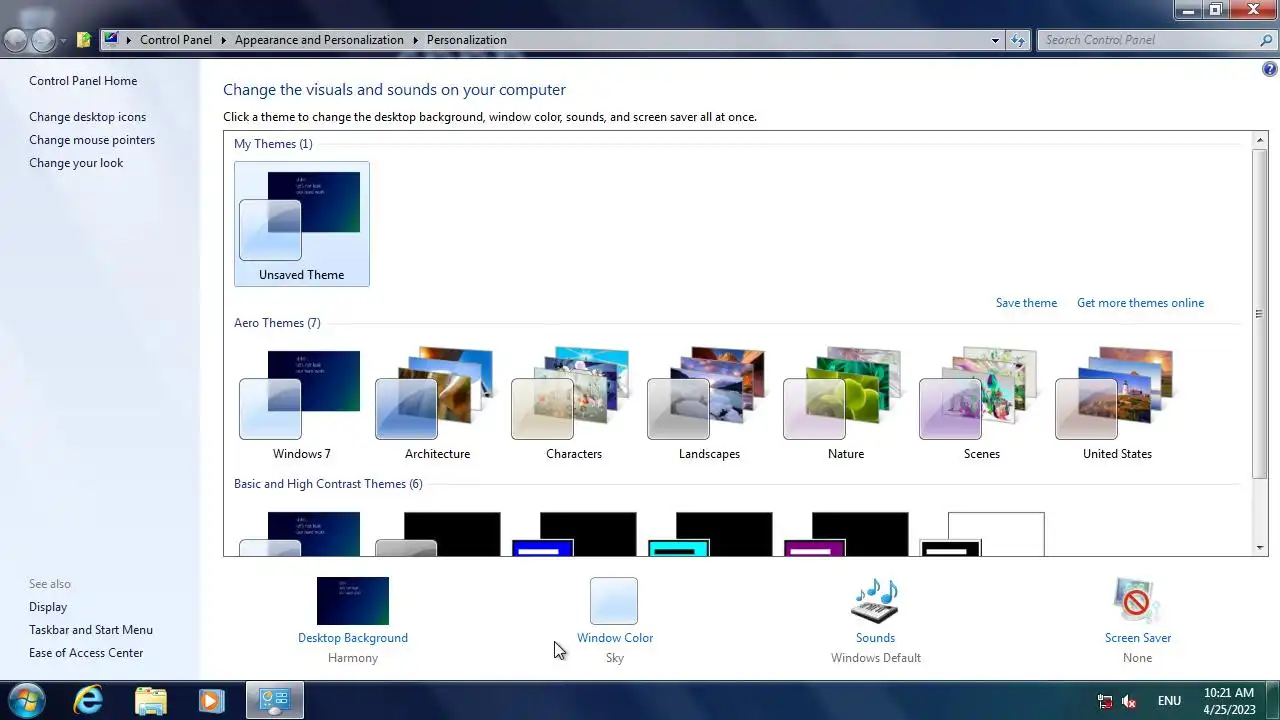Open Window Color settings icon
The width and height of the screenshot is (1280, 720).
click(x=614, y=601)
